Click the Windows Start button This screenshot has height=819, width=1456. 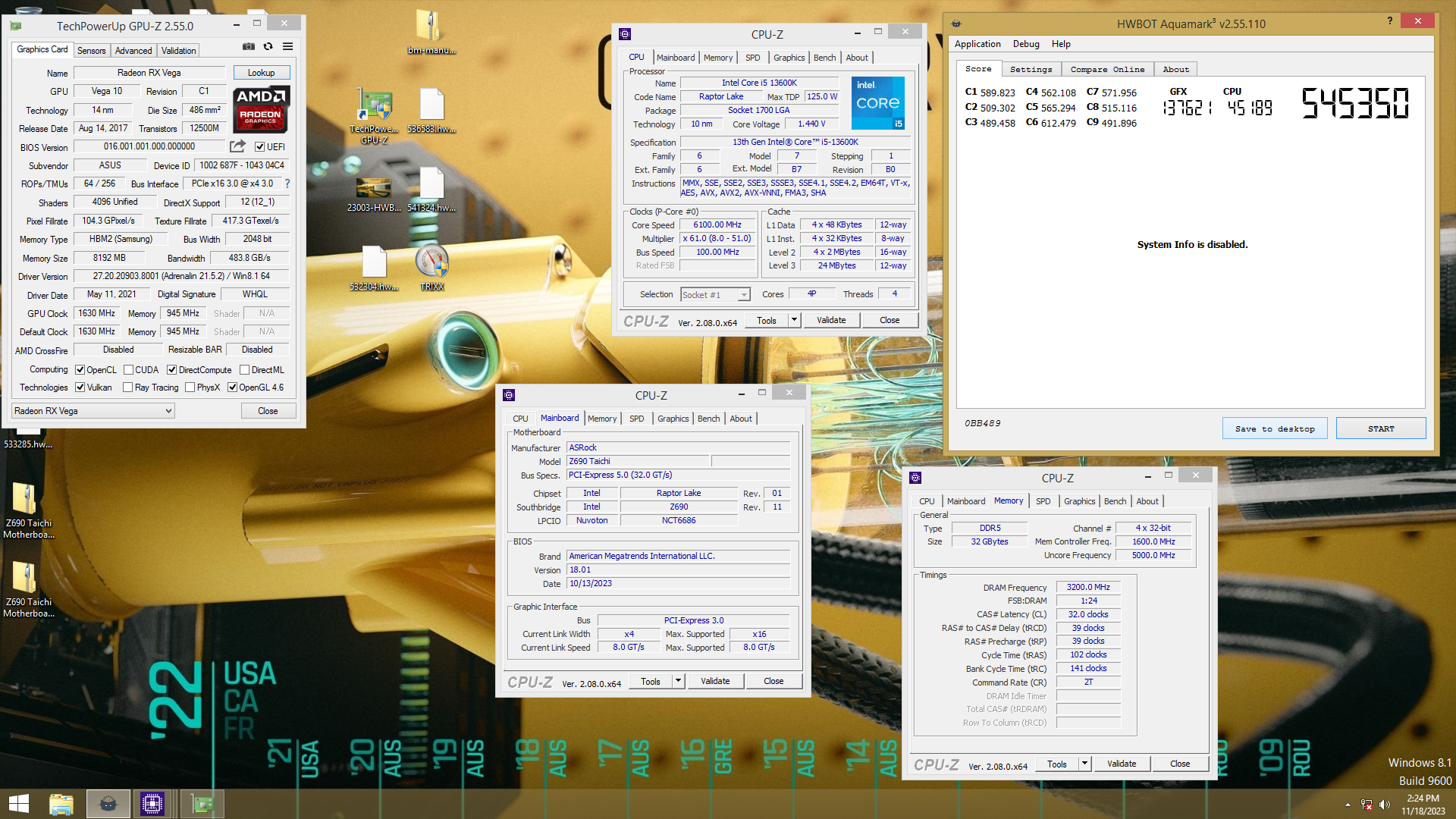tap(18, 804)
